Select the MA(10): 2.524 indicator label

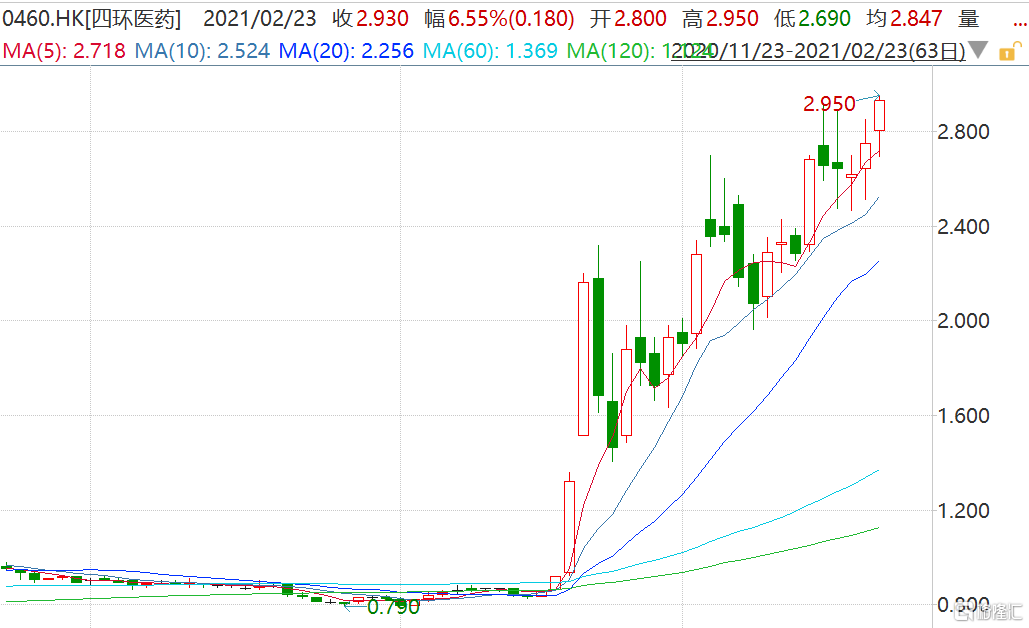202,51
